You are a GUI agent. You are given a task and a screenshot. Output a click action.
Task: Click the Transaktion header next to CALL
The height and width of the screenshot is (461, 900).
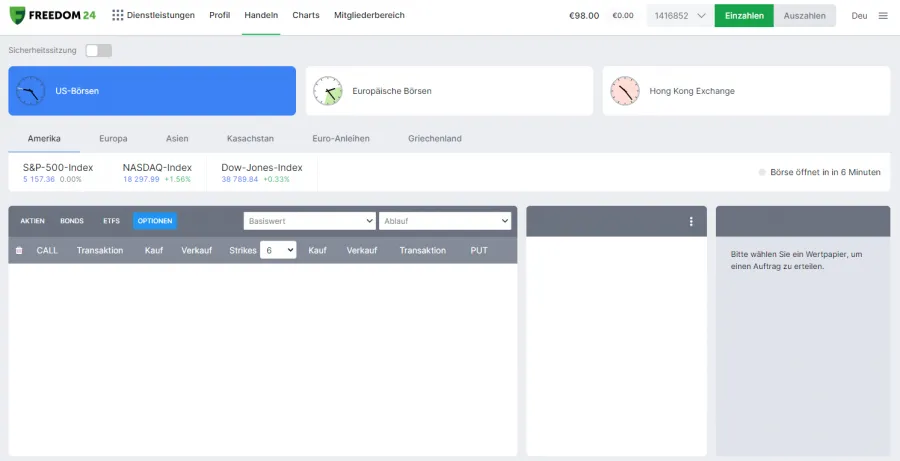pyautogui.click(x=100, y=250)
